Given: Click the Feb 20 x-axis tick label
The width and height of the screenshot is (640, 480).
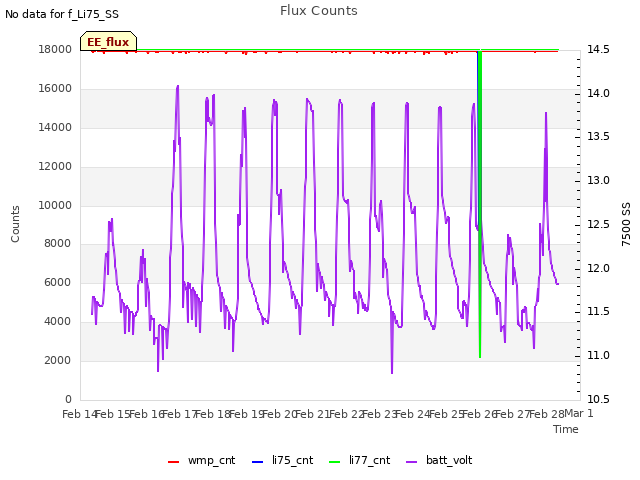Looking at the screenshot, I should click(280, 414).
